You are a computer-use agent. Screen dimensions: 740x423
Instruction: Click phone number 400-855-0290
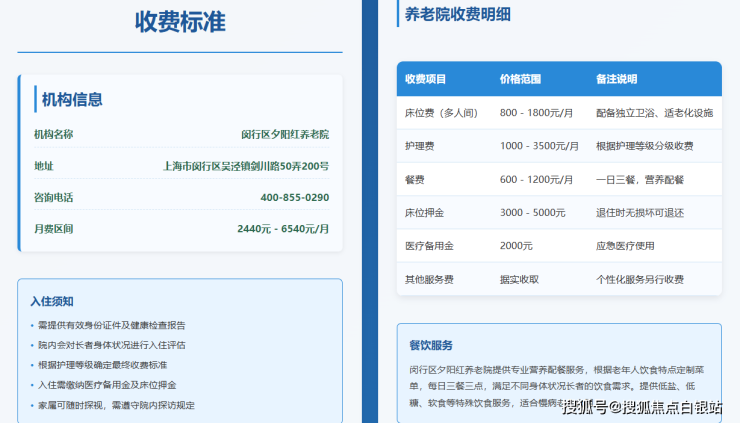(x=294, y=197)
